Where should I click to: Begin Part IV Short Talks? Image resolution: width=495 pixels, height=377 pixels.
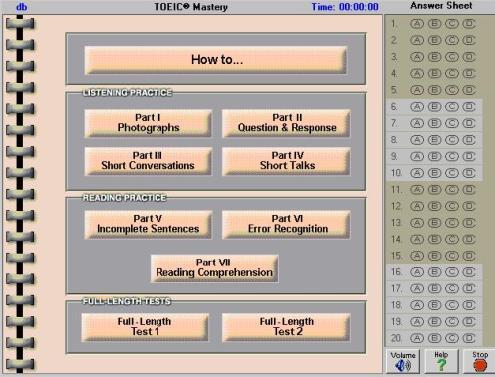click(286, 161)
